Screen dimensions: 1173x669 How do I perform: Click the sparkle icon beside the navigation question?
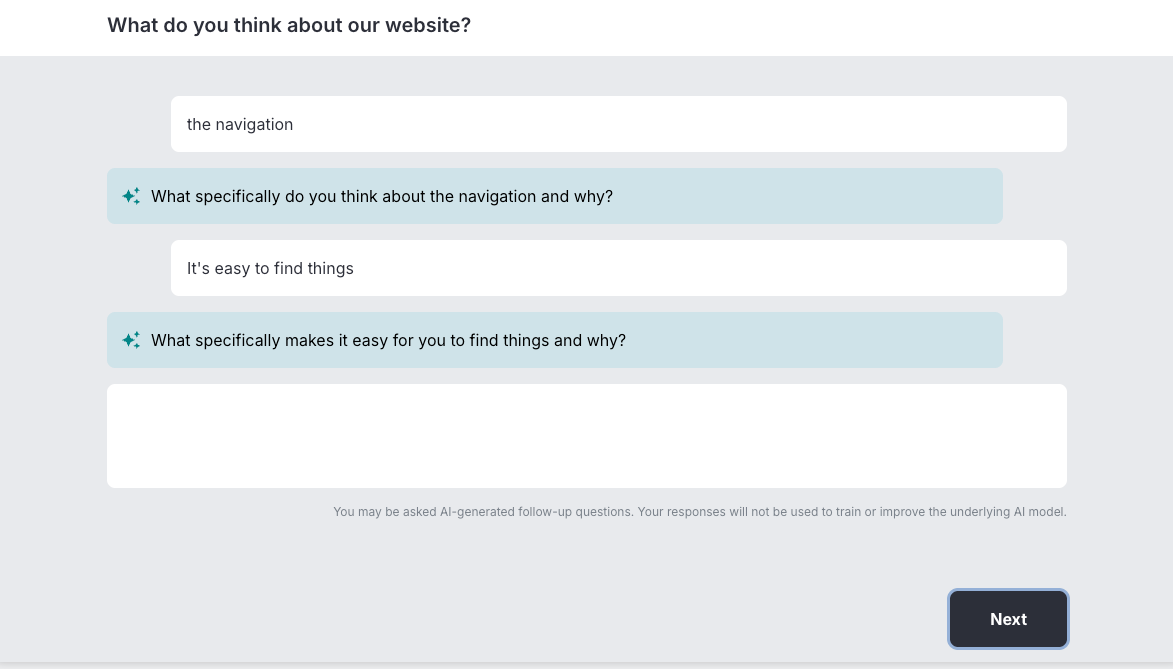pyautogui.click(x=131, y=196)
